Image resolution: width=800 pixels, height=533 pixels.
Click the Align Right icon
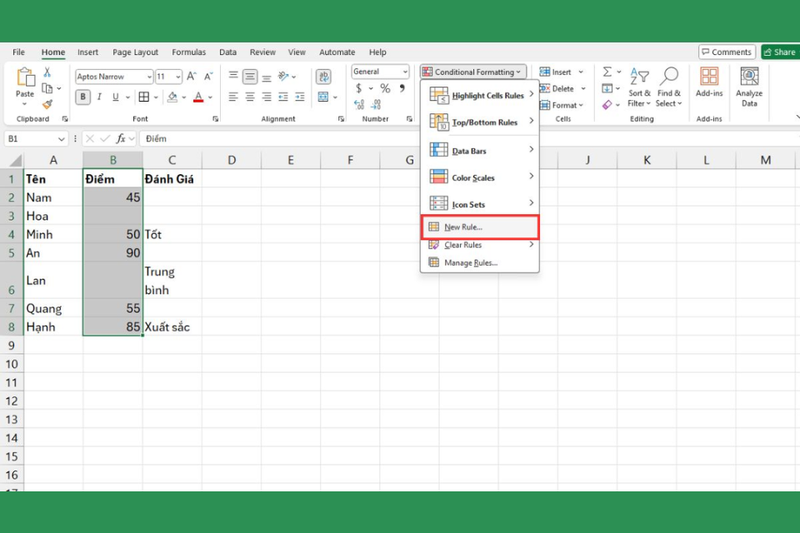pos(266,97)
